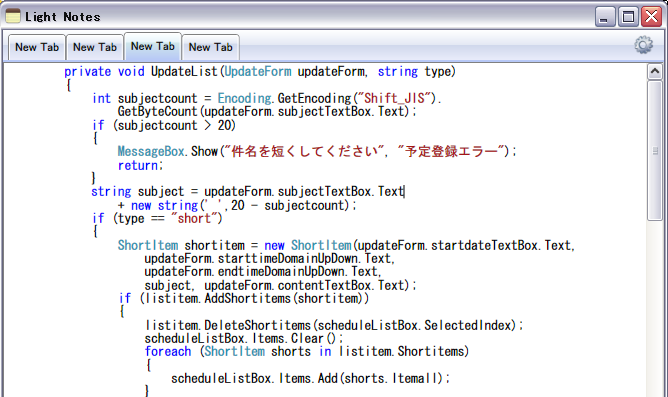The height and width of the screenshot is (397, 668).
Task: Click the vertical scrollbar thumb
Action: [655, 151]
